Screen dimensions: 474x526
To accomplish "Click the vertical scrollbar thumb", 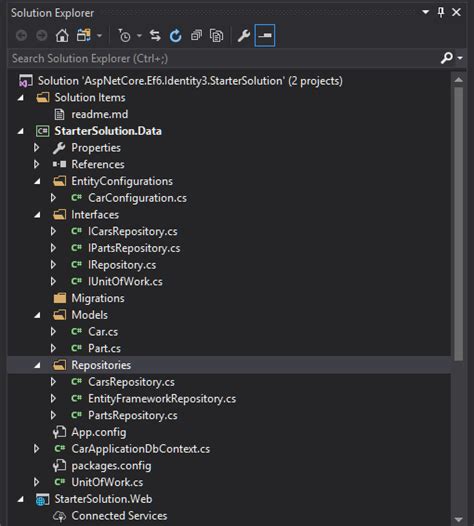I will pos(459,224).
